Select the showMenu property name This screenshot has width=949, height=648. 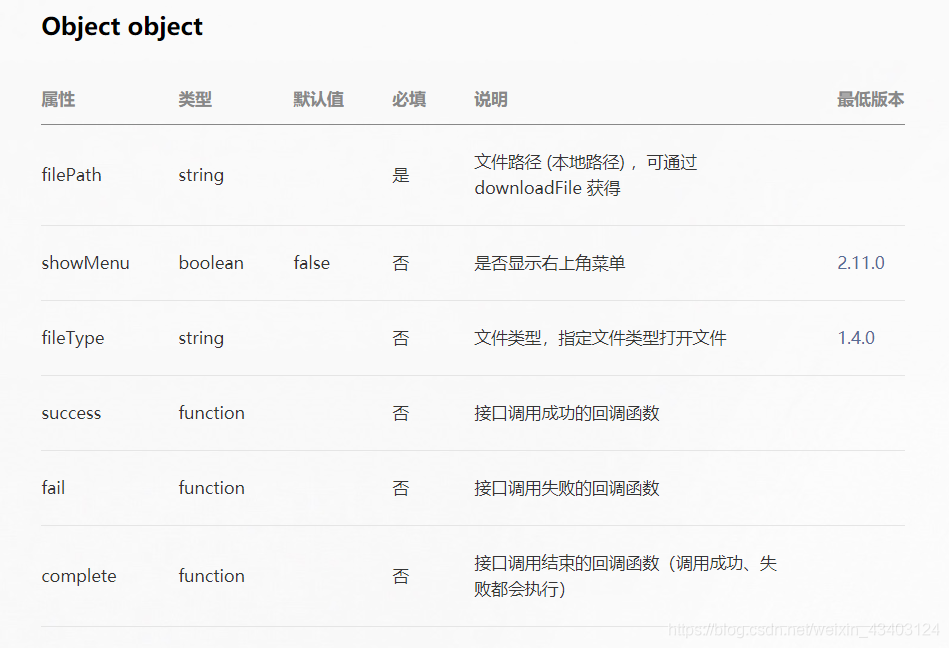[85, 263]
